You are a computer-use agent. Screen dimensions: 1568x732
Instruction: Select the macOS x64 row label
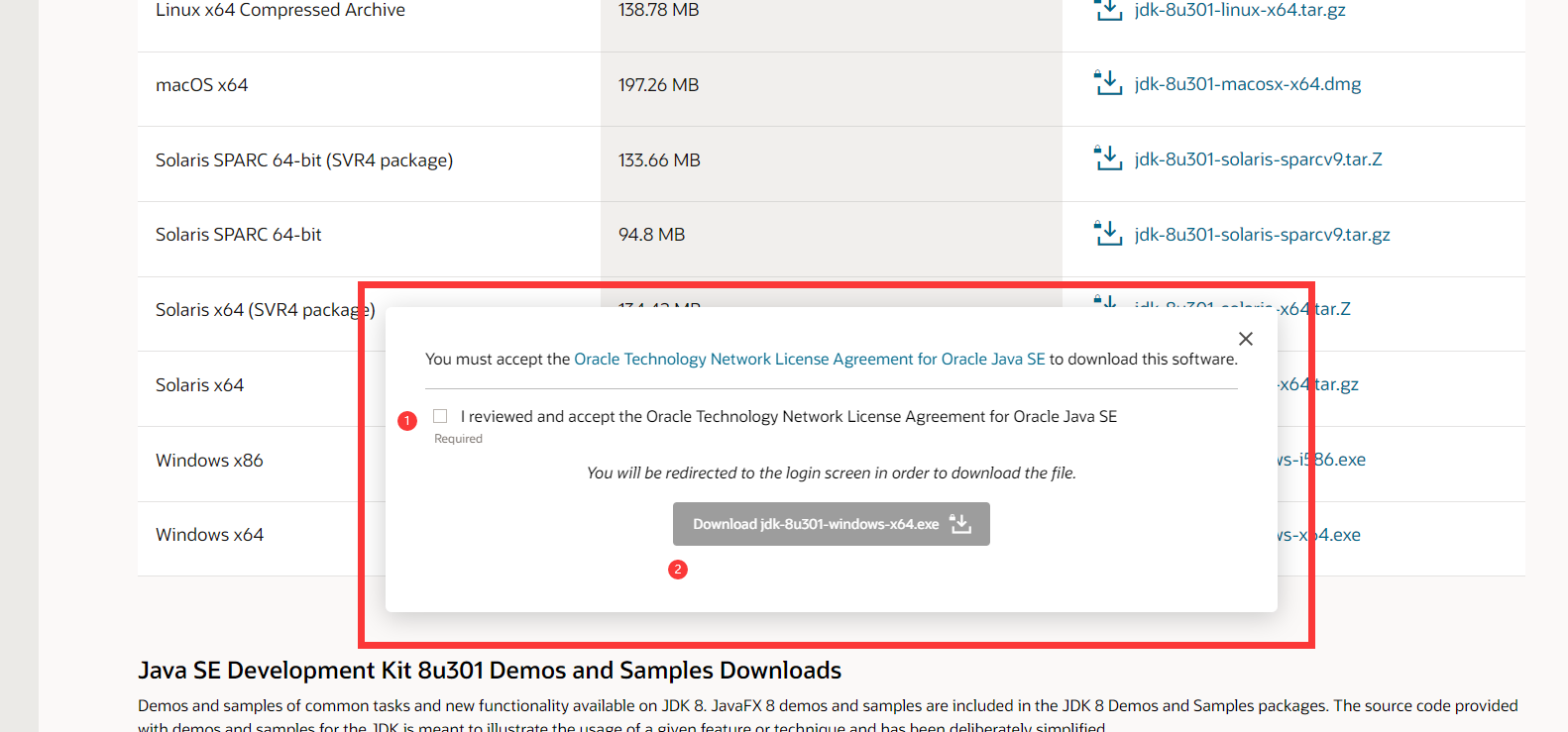coord(202,85)
